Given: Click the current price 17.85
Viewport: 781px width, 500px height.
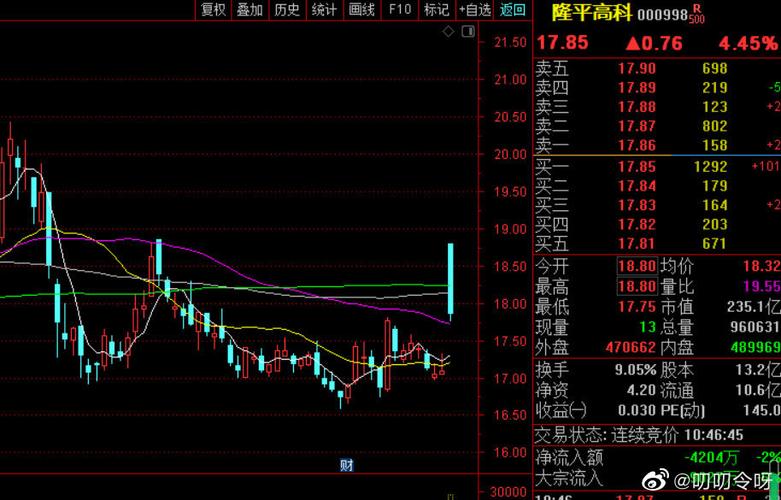Looking at the screenshot, I should 562,43.
